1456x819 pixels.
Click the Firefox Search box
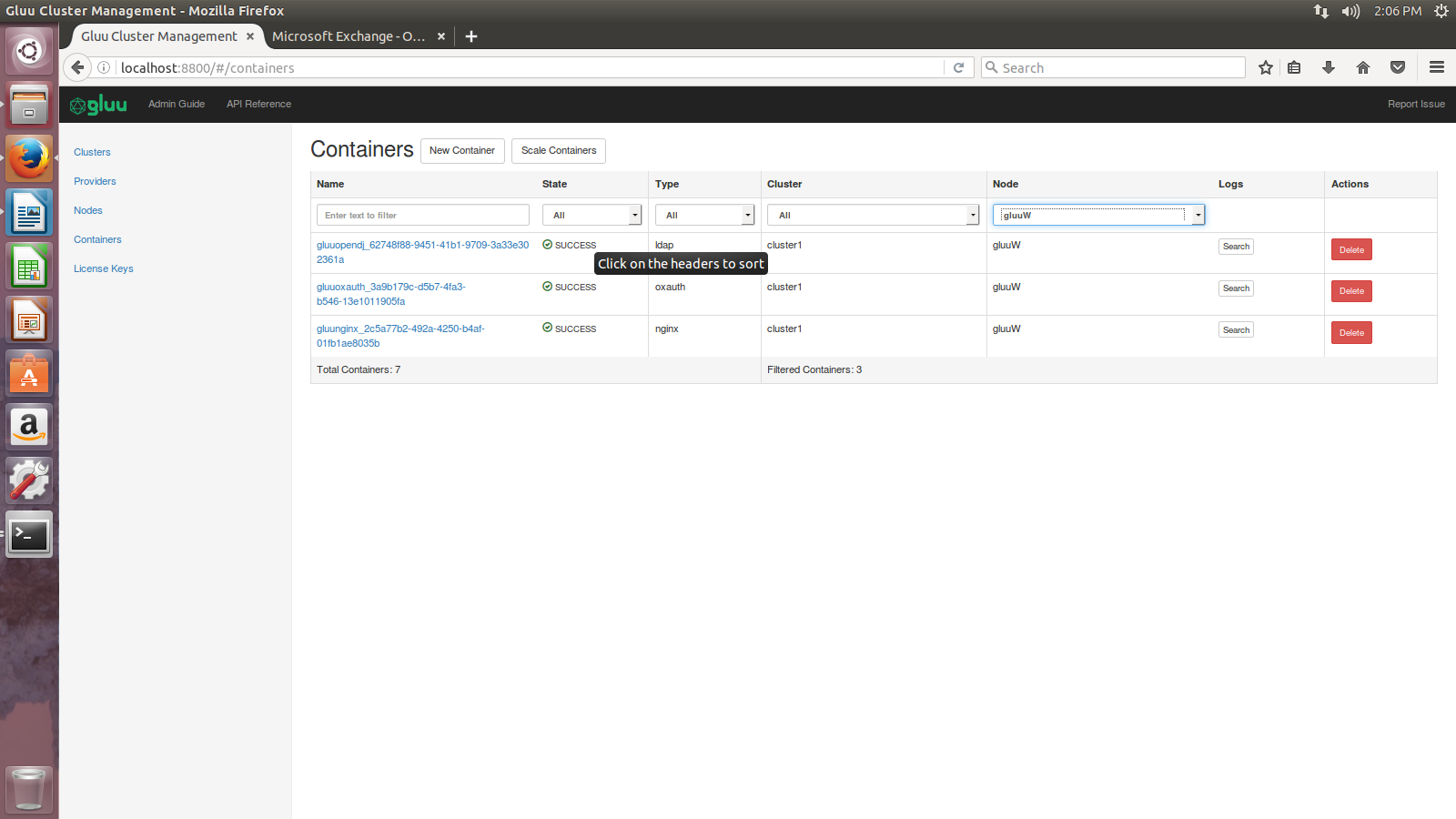point(1113,67)
